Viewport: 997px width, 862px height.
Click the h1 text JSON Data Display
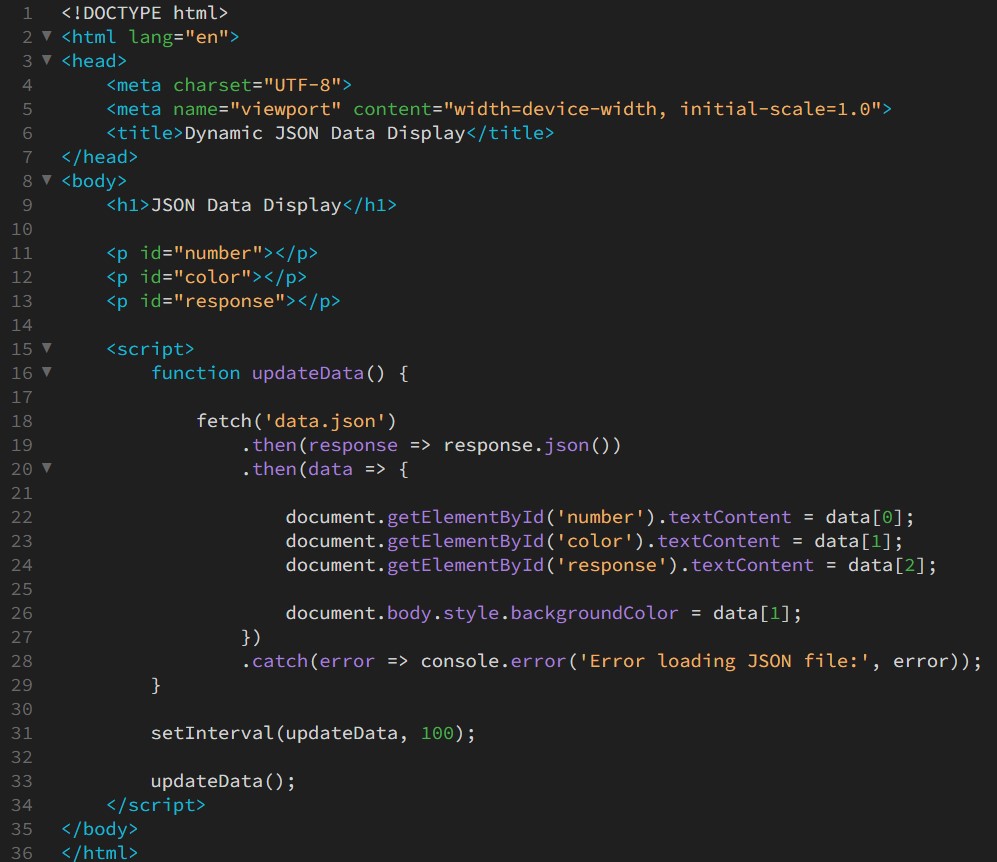click(246, 205)
